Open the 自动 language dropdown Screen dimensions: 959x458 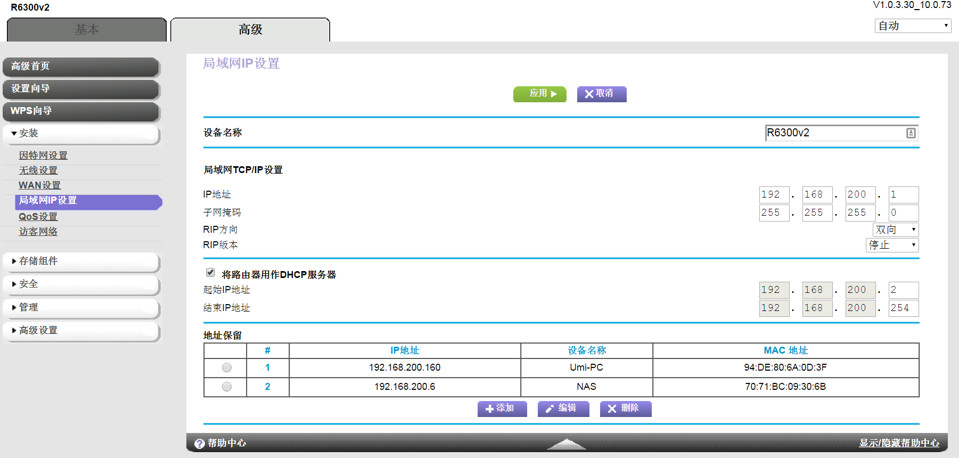(912, 26)
